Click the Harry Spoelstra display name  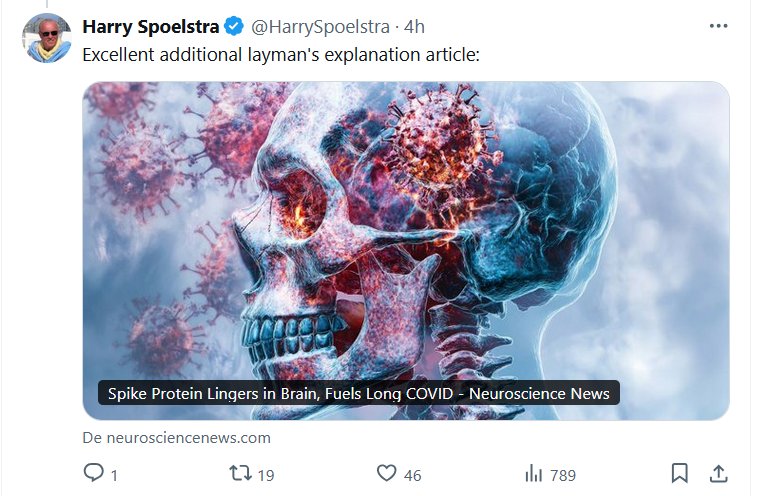point(151,26)
